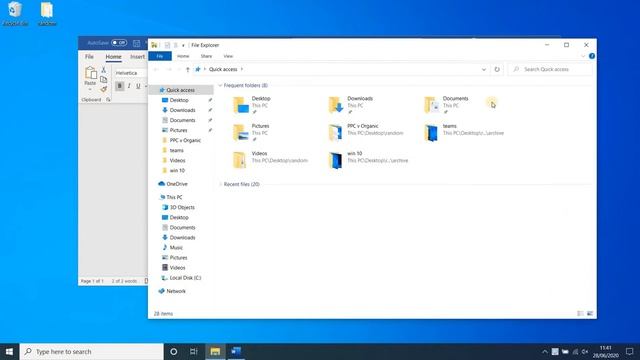Click File Explorer taskbar icon

[215, 351]
